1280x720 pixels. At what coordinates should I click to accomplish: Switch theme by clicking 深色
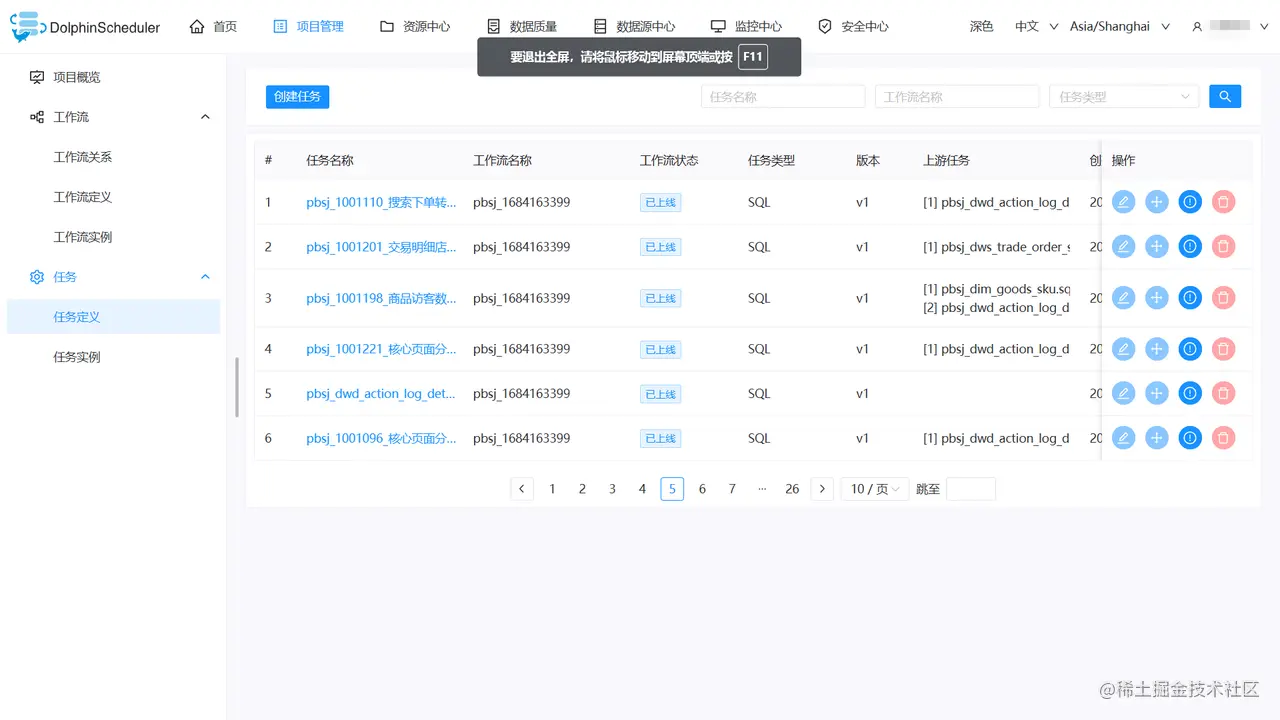pos(981,26)
